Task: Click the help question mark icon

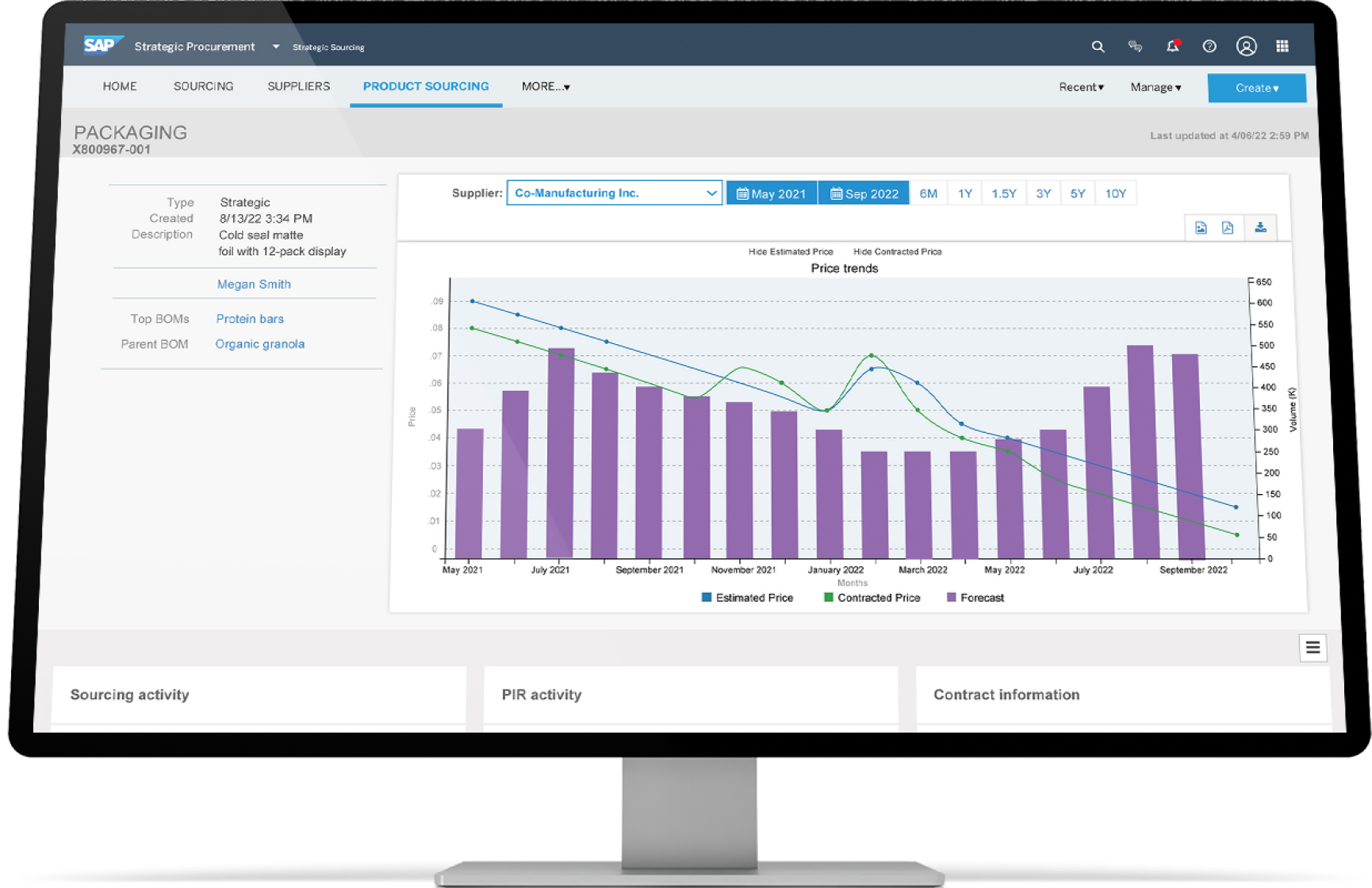Action: pyautogui.click(x=1209, y=47)
